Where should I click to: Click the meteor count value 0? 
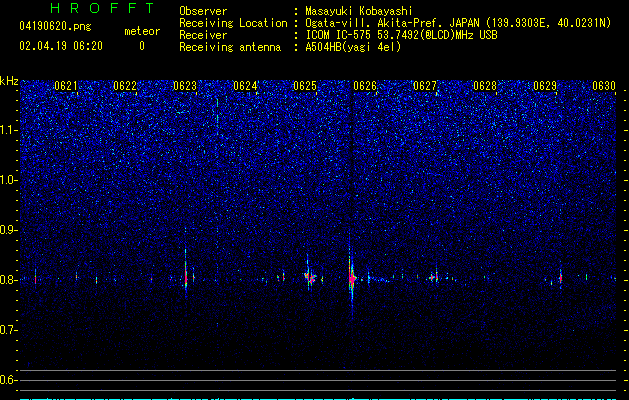(142, 46)
